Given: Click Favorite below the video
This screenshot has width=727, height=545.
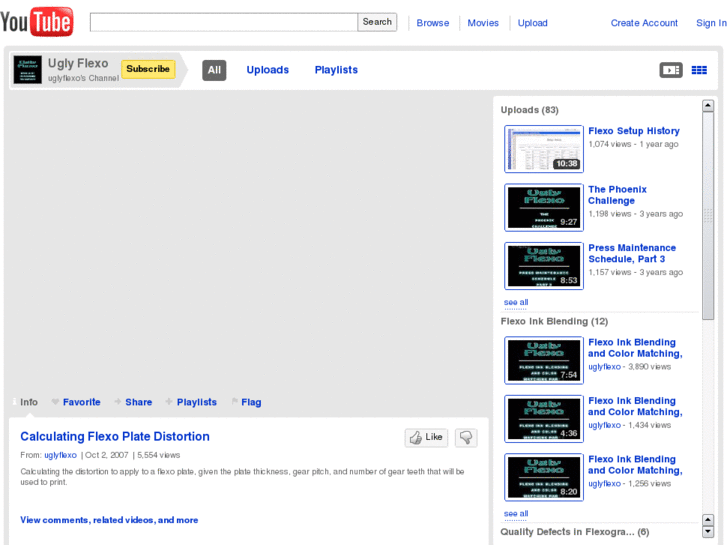Looking at the screenshot, I should (x=82, y=402).
